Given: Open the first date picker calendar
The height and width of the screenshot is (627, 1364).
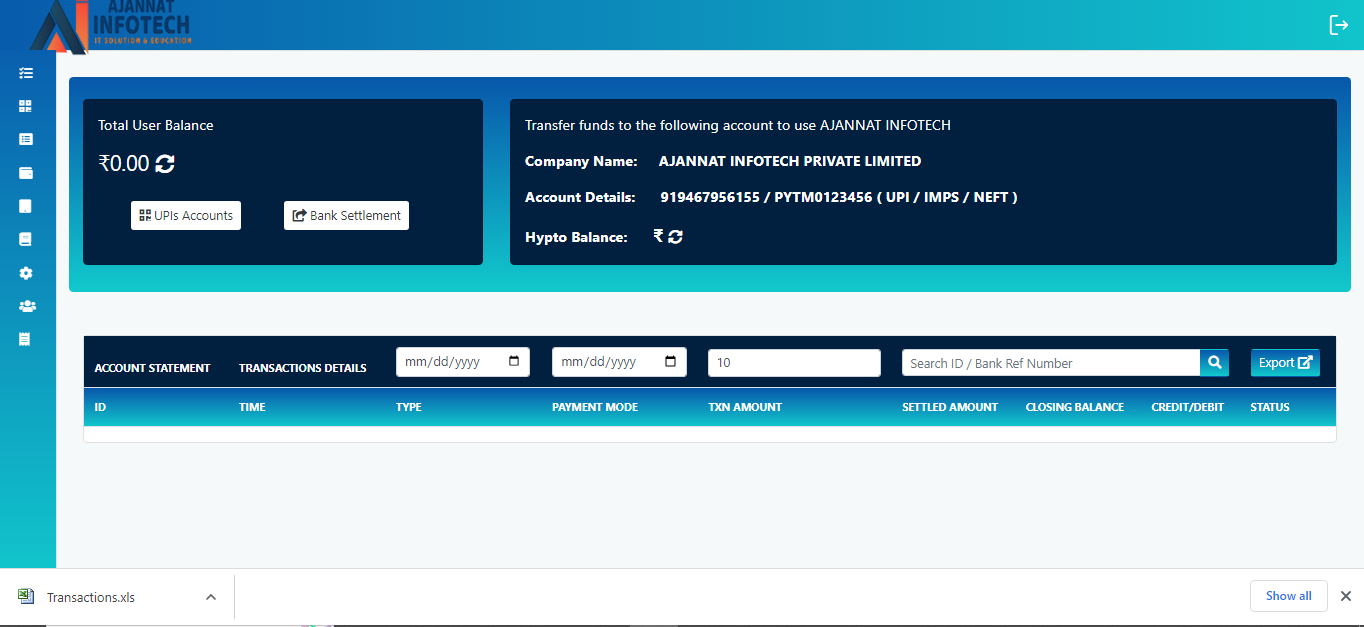Looking at the screenshot, I should [514, 362].
